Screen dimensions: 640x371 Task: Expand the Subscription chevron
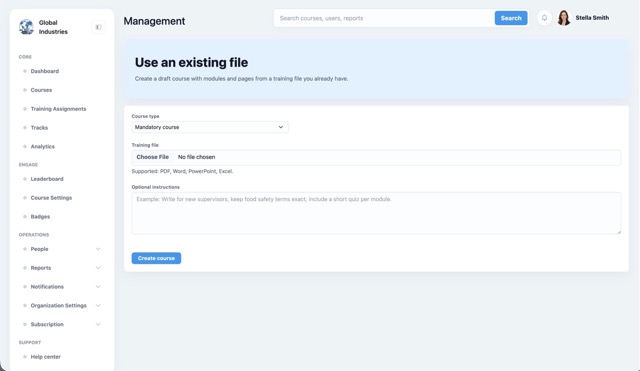[98, 324]
